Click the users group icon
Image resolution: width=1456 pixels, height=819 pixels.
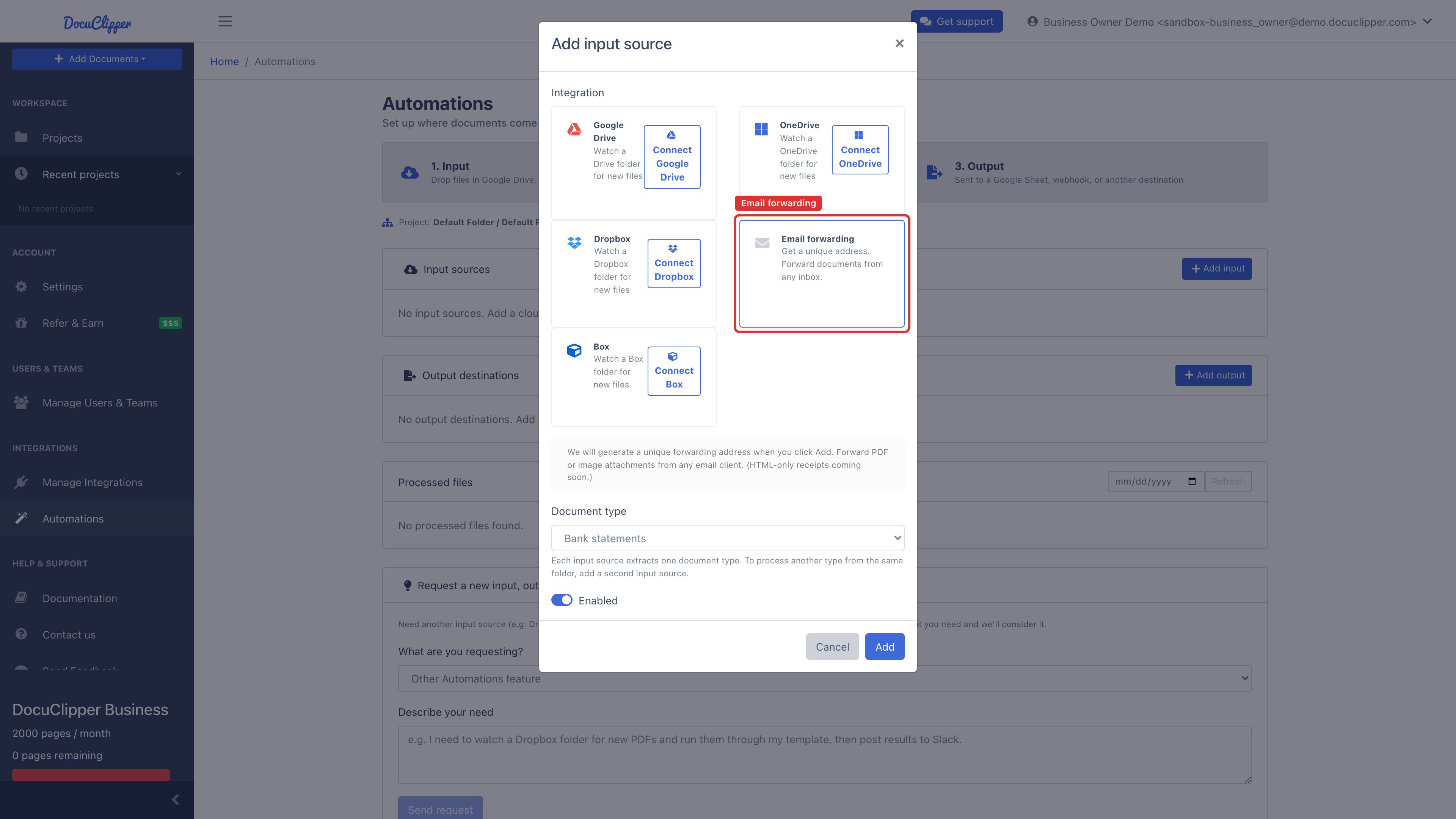click(21, 402)
